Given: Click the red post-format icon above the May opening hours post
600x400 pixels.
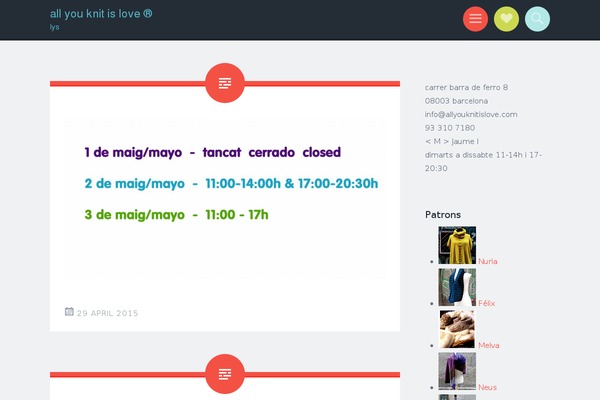Looking at the screenshot, I should tap(225, 83).
